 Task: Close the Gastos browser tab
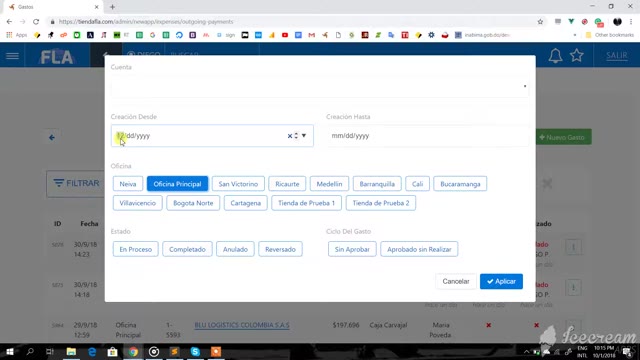coord(96,7)
